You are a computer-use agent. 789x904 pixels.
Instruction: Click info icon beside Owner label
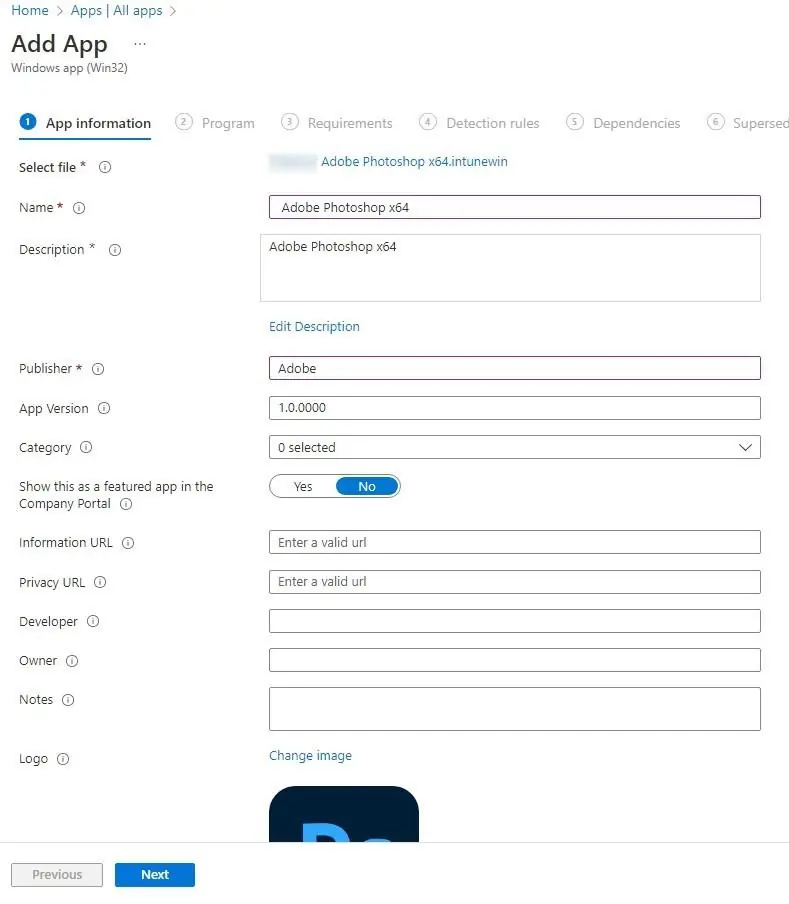[x=72, y=661]
